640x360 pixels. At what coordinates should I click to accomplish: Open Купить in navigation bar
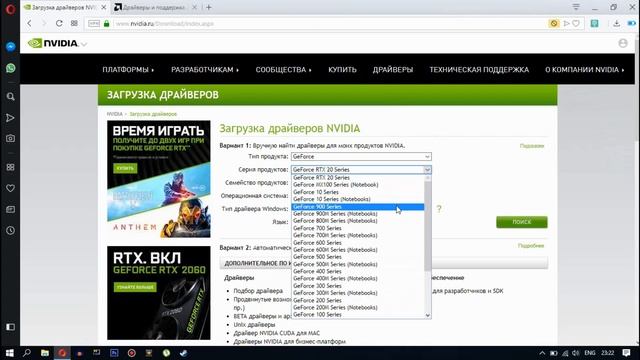(x=342, y=70)
